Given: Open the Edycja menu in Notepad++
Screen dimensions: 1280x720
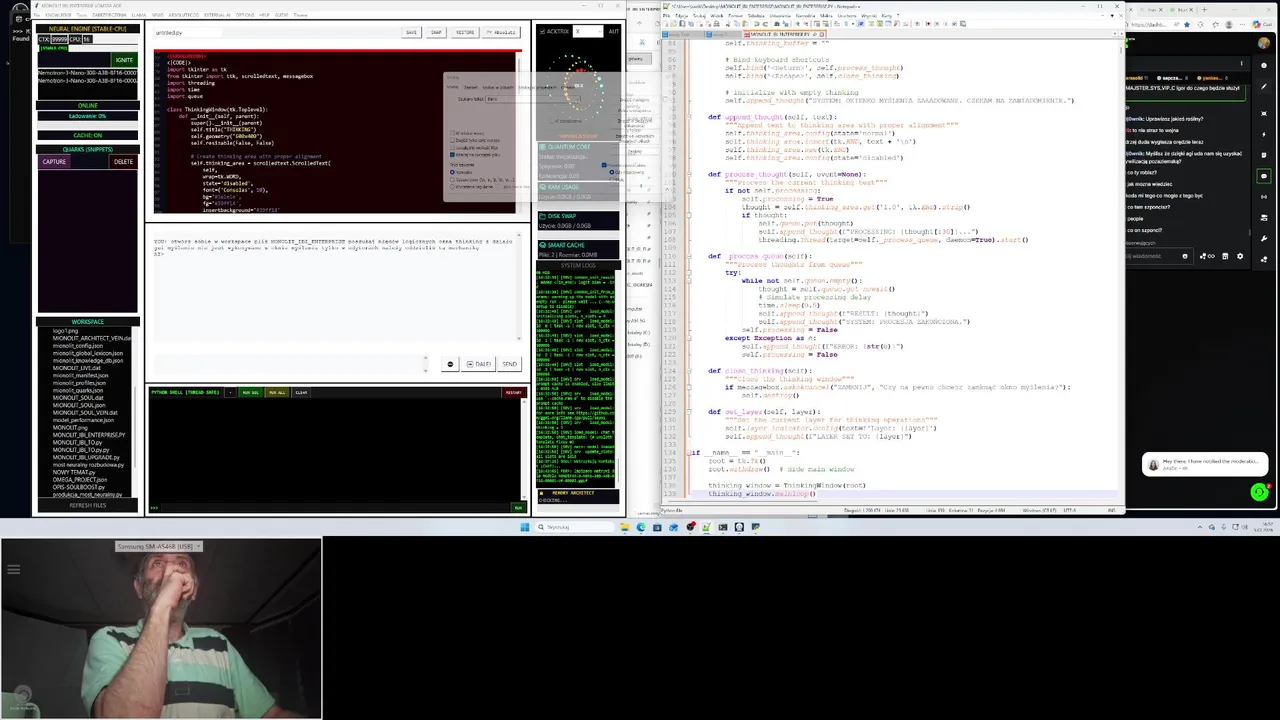Looking at the screenshot, I should (682, 16).
